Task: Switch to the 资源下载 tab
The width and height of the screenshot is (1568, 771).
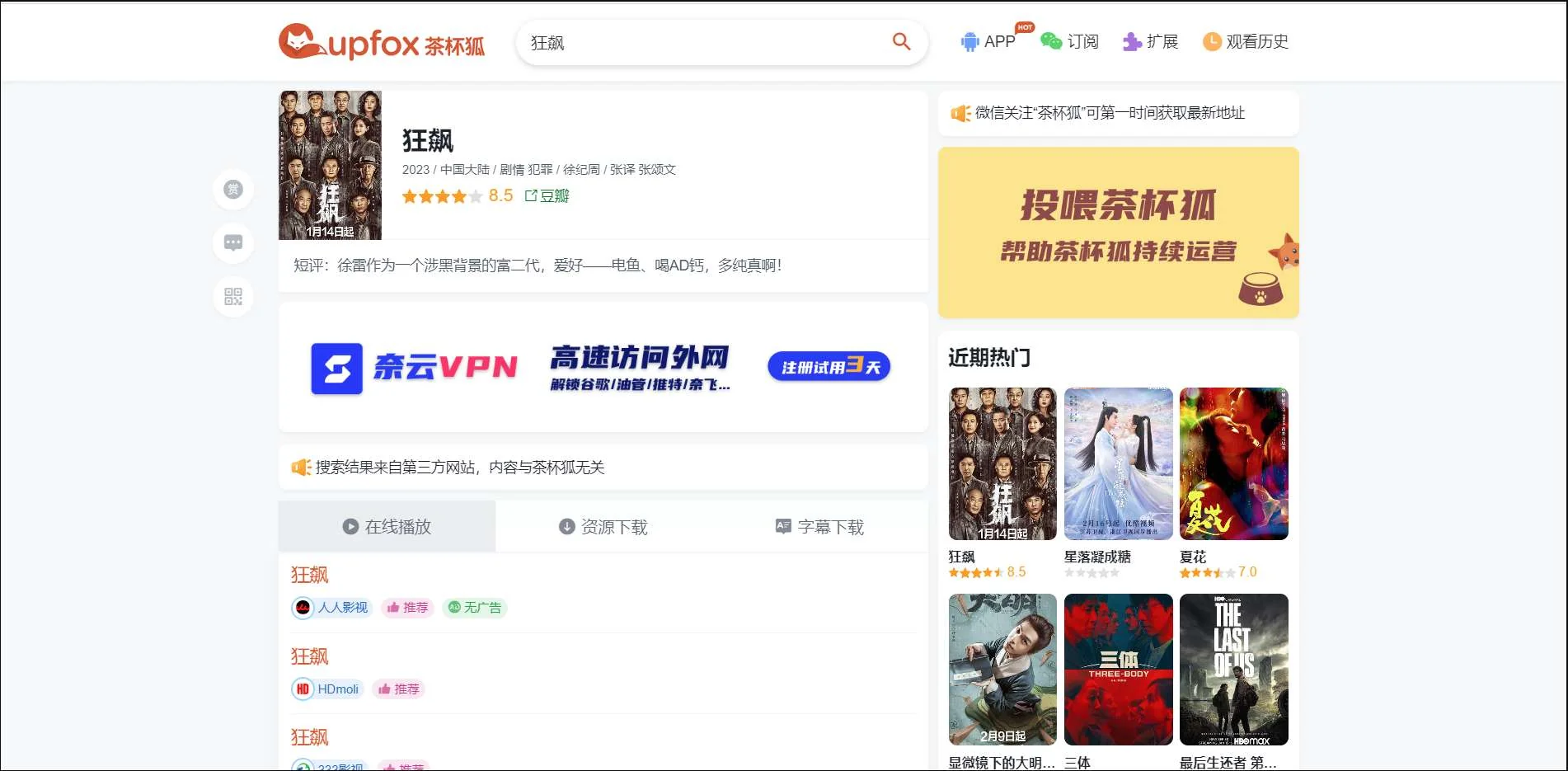Action: (x=603, y=526)
